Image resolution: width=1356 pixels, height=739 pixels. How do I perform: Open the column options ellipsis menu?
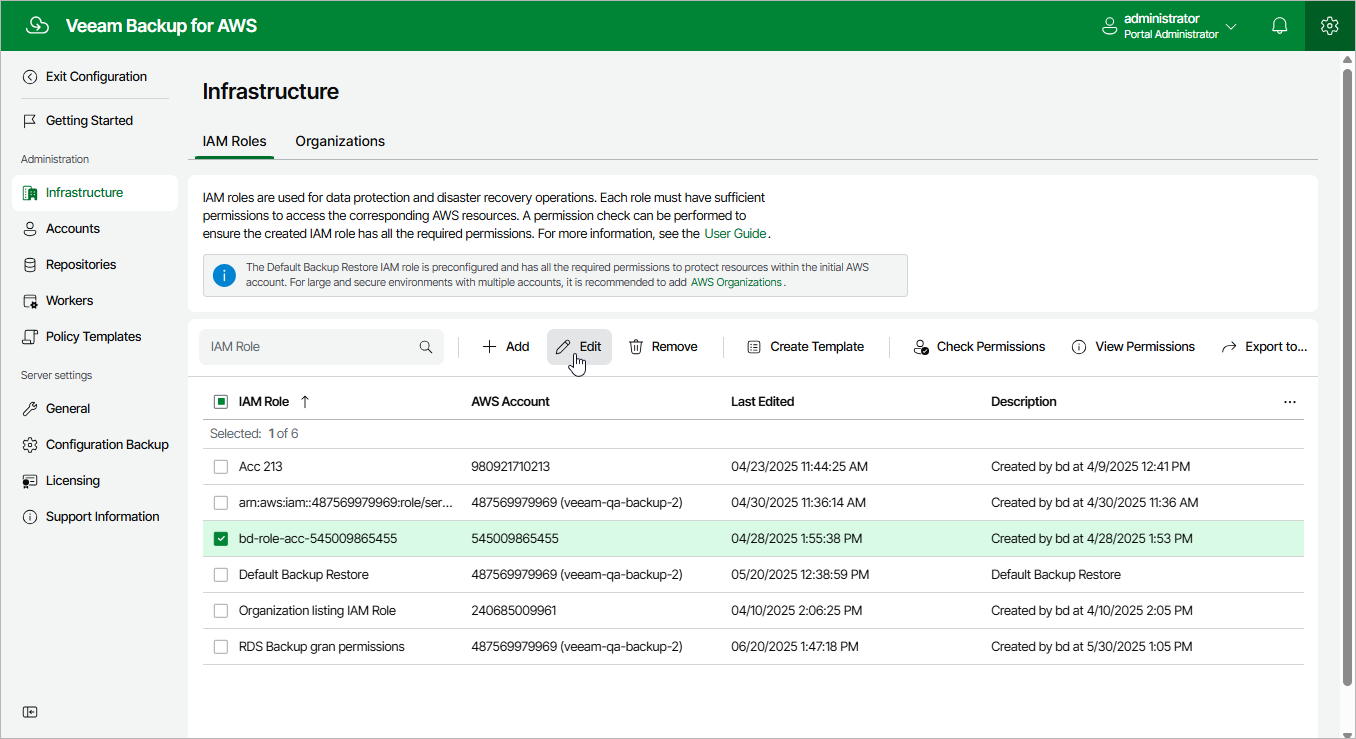tap(1290, 402)
